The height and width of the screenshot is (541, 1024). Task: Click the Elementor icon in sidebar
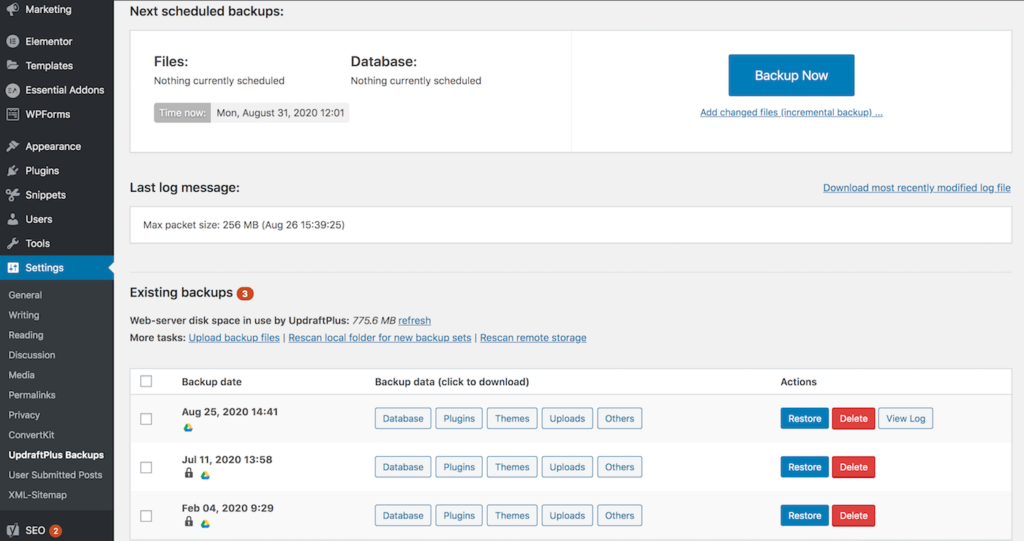click(x=12, y=41)
